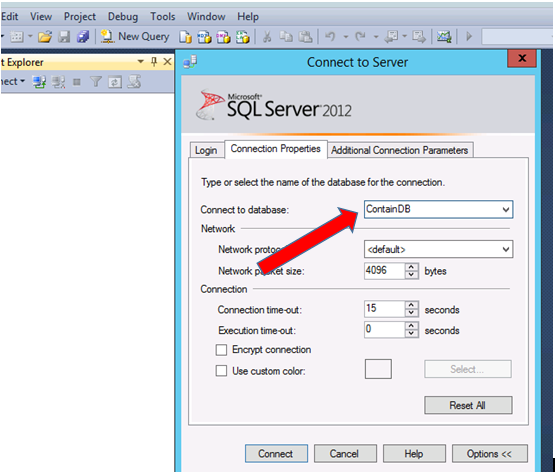Click the Connect button

276,453
